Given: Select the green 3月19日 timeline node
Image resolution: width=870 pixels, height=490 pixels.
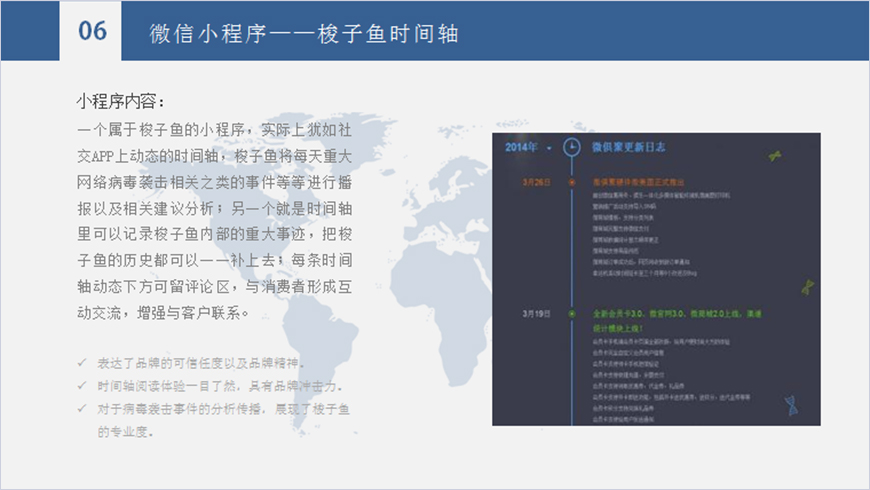Looking at the screenshot, I should click(571, 313).
